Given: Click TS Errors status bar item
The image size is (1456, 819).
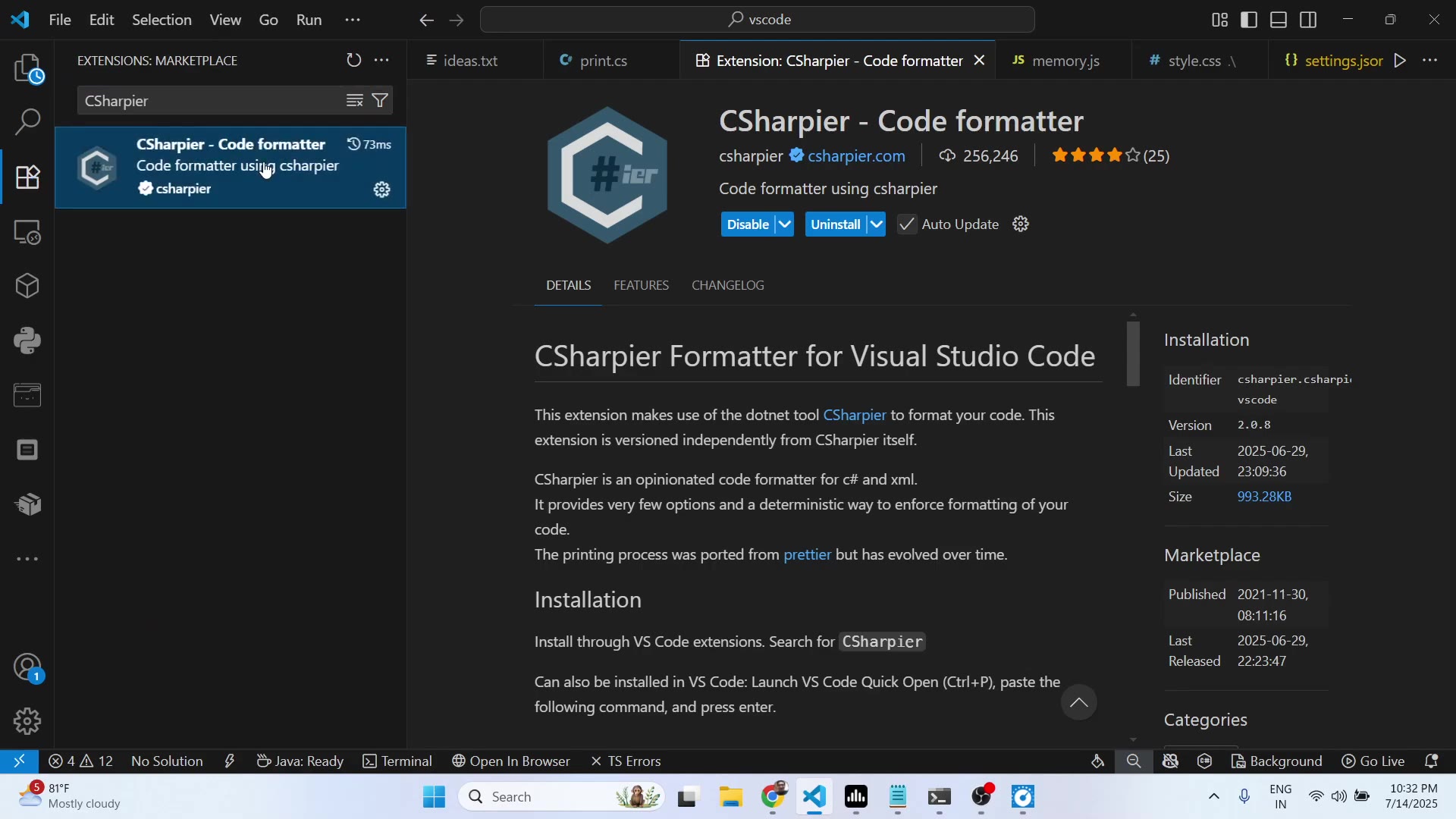Looking at the screenshot, I should coord(626,762).
